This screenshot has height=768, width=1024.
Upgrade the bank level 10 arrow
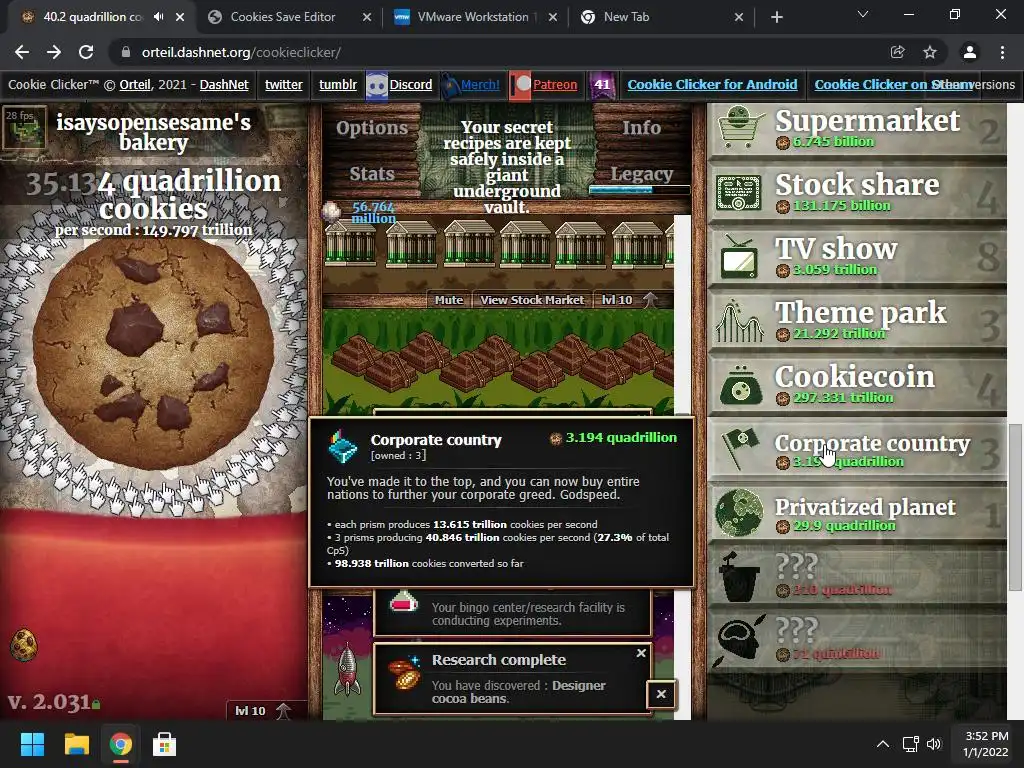click(x=650, y=300)
